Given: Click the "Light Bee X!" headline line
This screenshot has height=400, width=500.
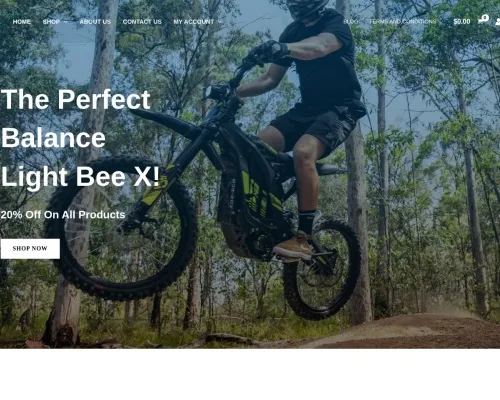Looking at the screenshot, I should (80, 176).
